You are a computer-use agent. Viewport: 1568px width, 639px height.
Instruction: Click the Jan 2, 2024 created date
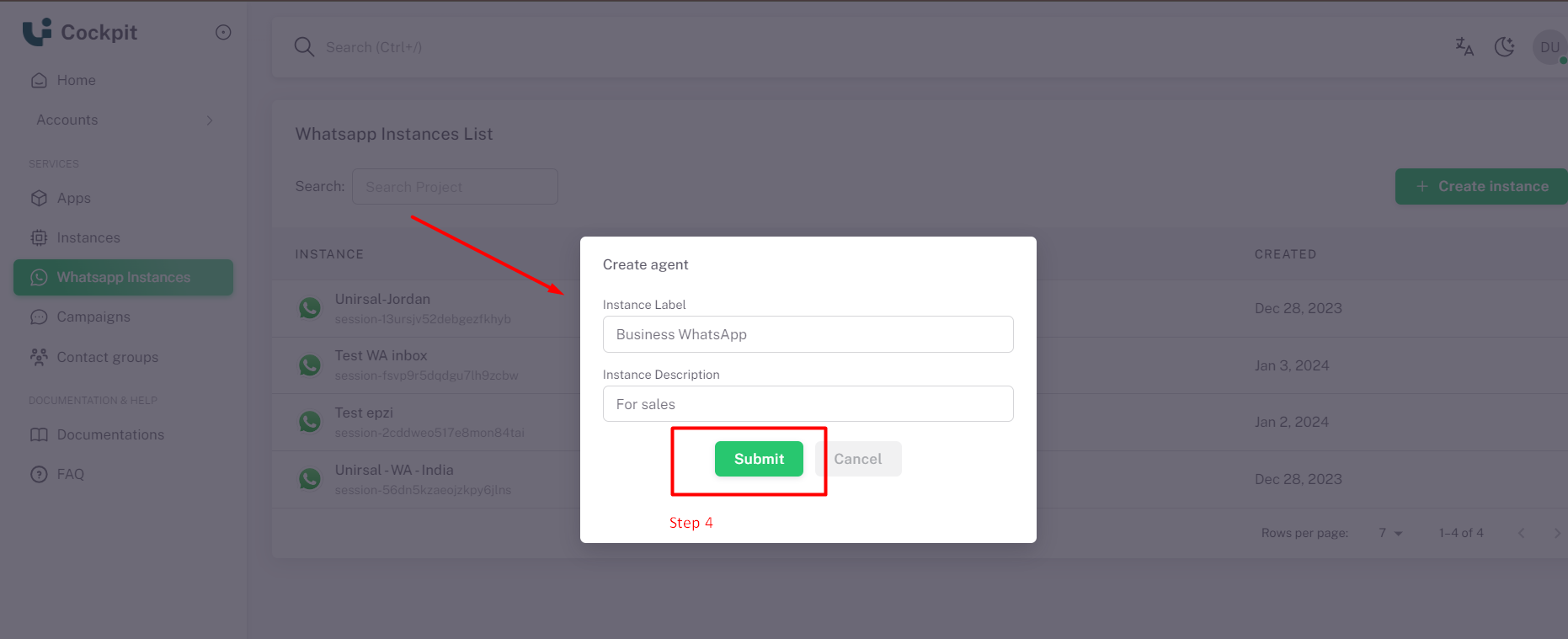tap(1292, 422)
